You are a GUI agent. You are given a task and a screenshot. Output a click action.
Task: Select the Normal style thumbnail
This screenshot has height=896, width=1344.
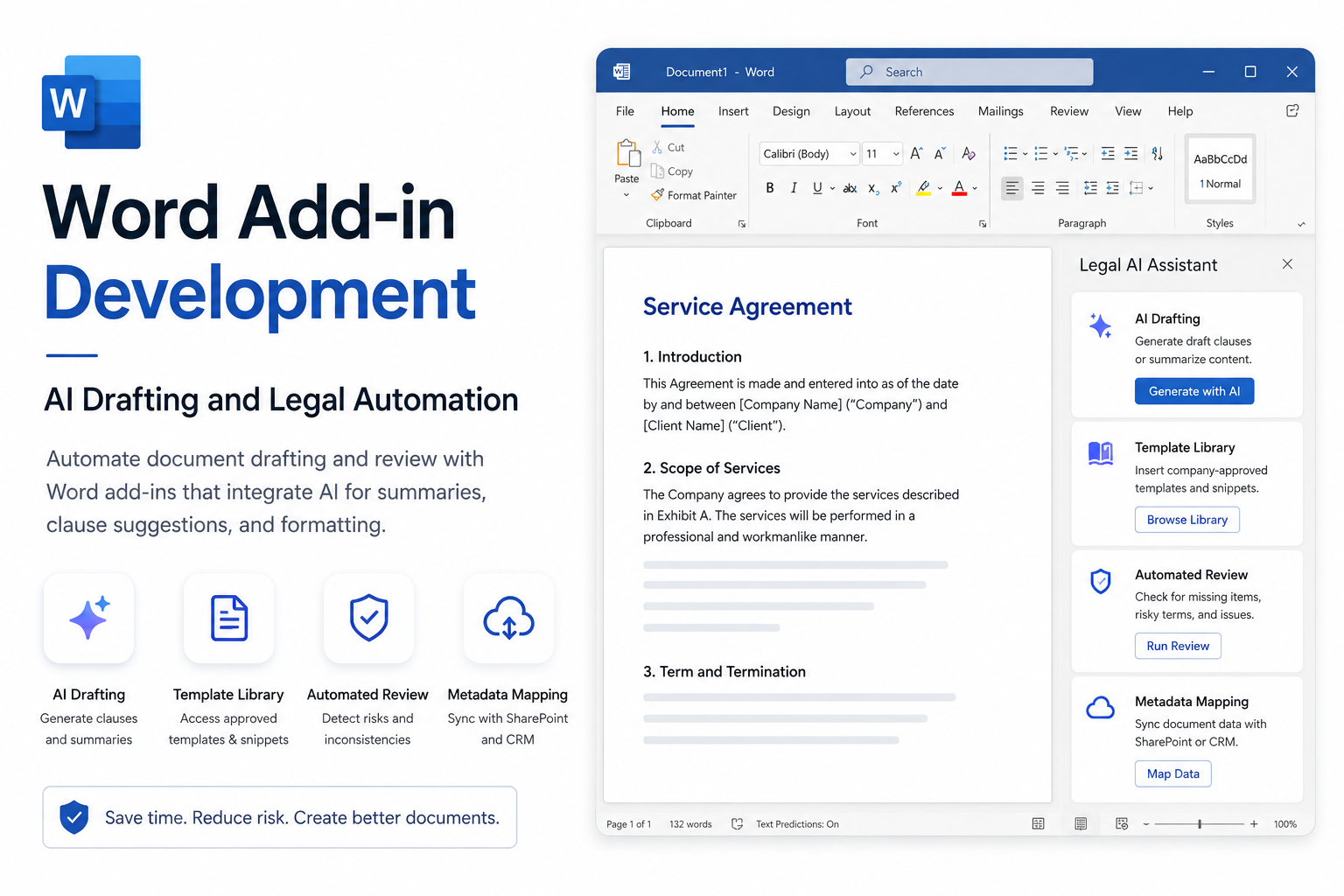1220,170
